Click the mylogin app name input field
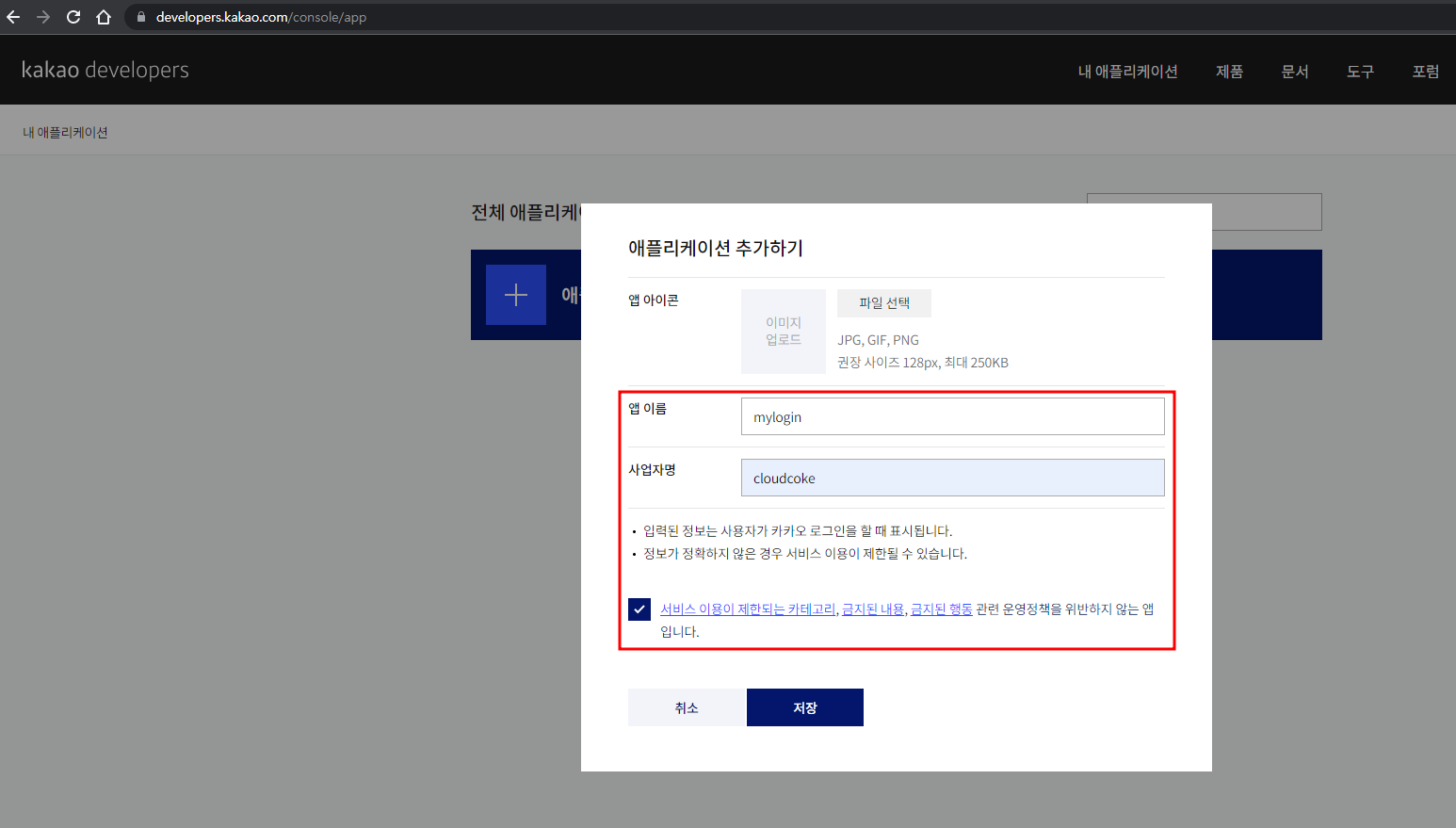This screenshot has width=1456, height=828. click(x=951, y=415)
